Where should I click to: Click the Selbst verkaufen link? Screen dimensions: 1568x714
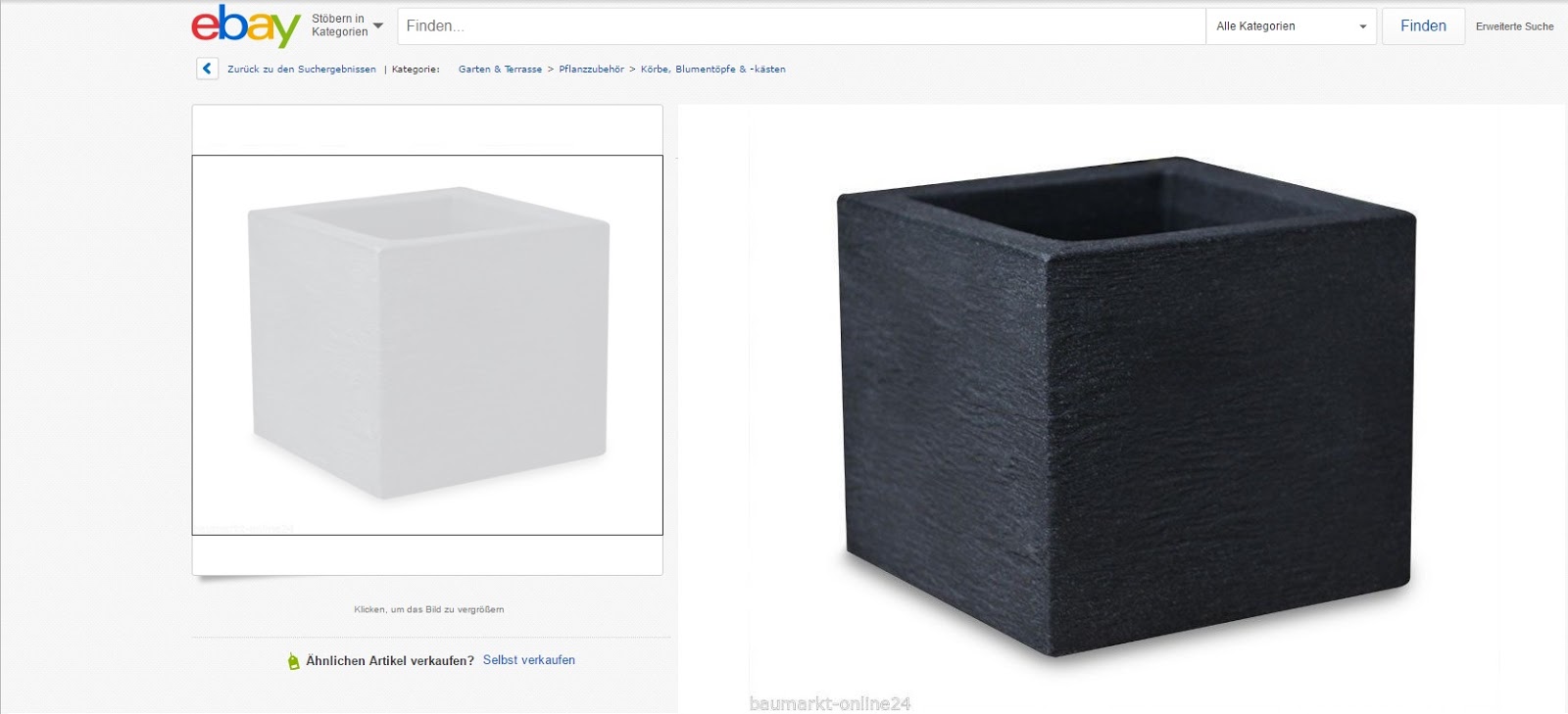coord(529,660)
